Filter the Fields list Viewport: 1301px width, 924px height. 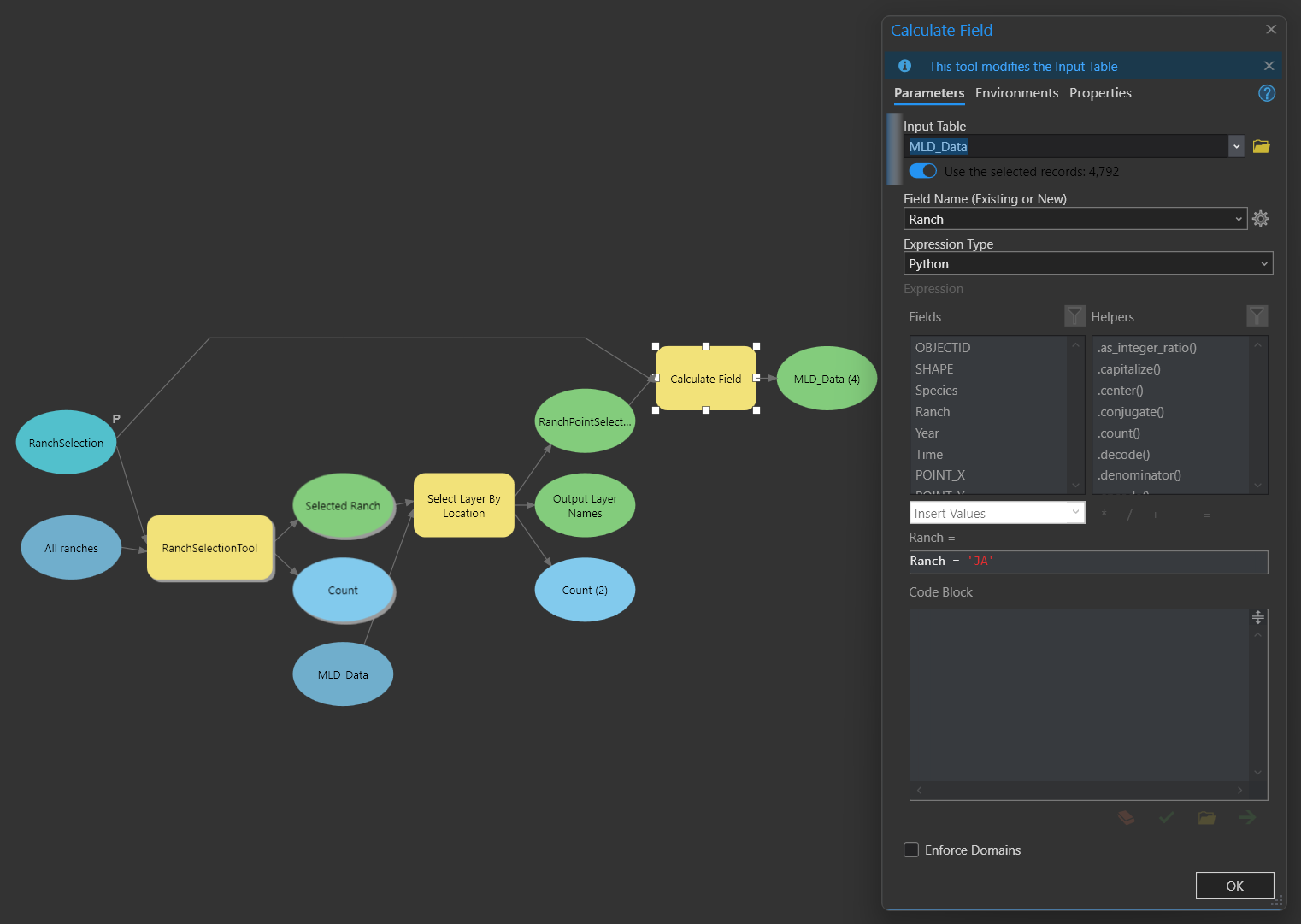point(1074,315)
